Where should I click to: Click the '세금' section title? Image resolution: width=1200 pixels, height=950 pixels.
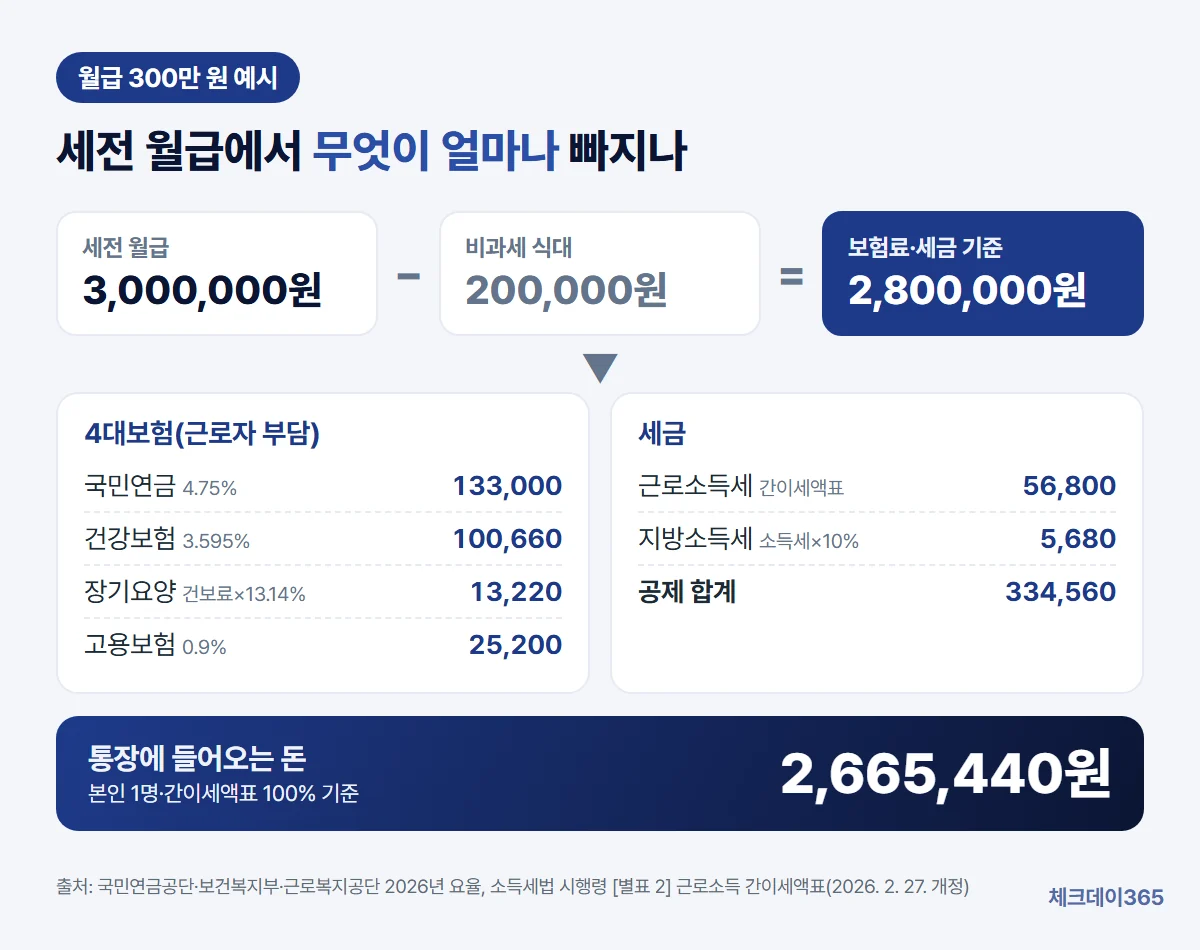pos(662,434)
